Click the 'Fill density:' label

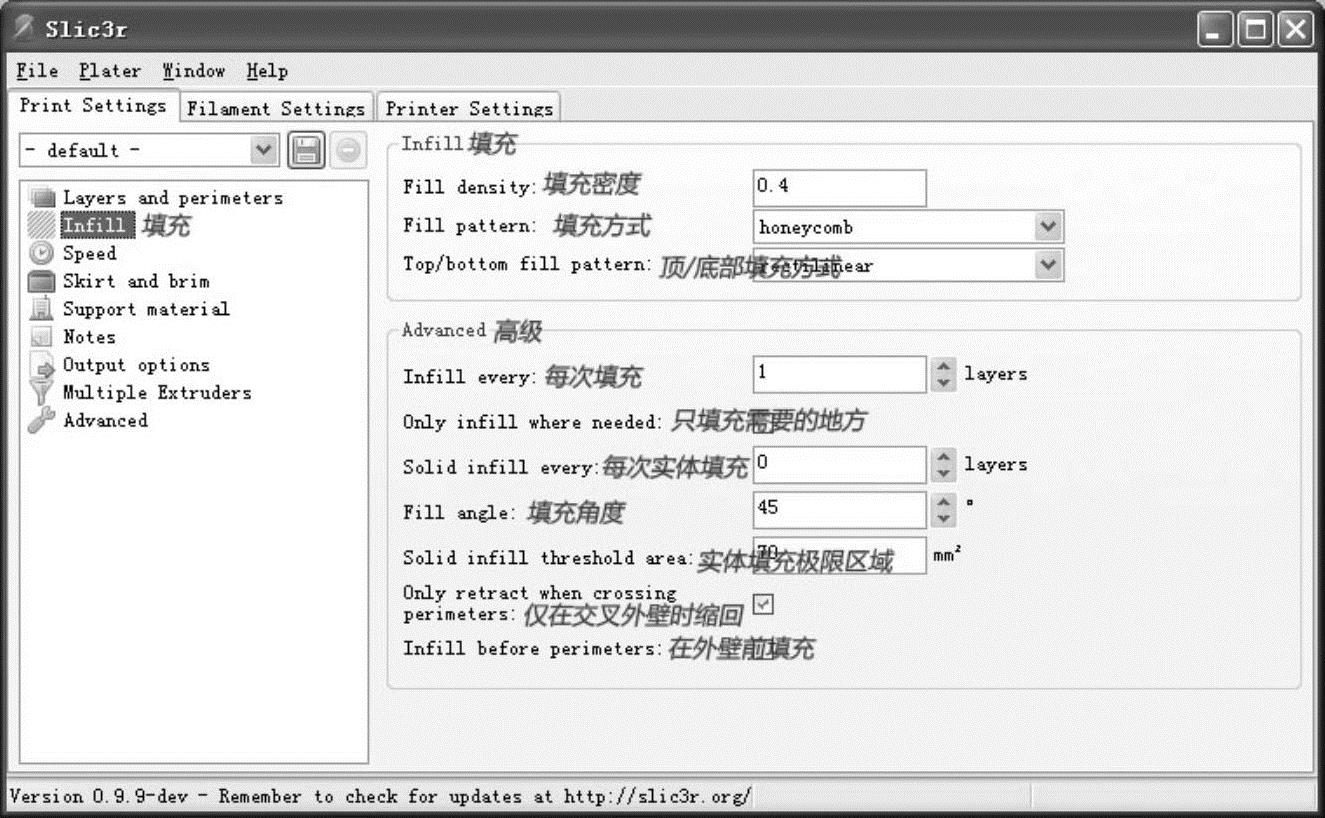[x=470, y=187]
